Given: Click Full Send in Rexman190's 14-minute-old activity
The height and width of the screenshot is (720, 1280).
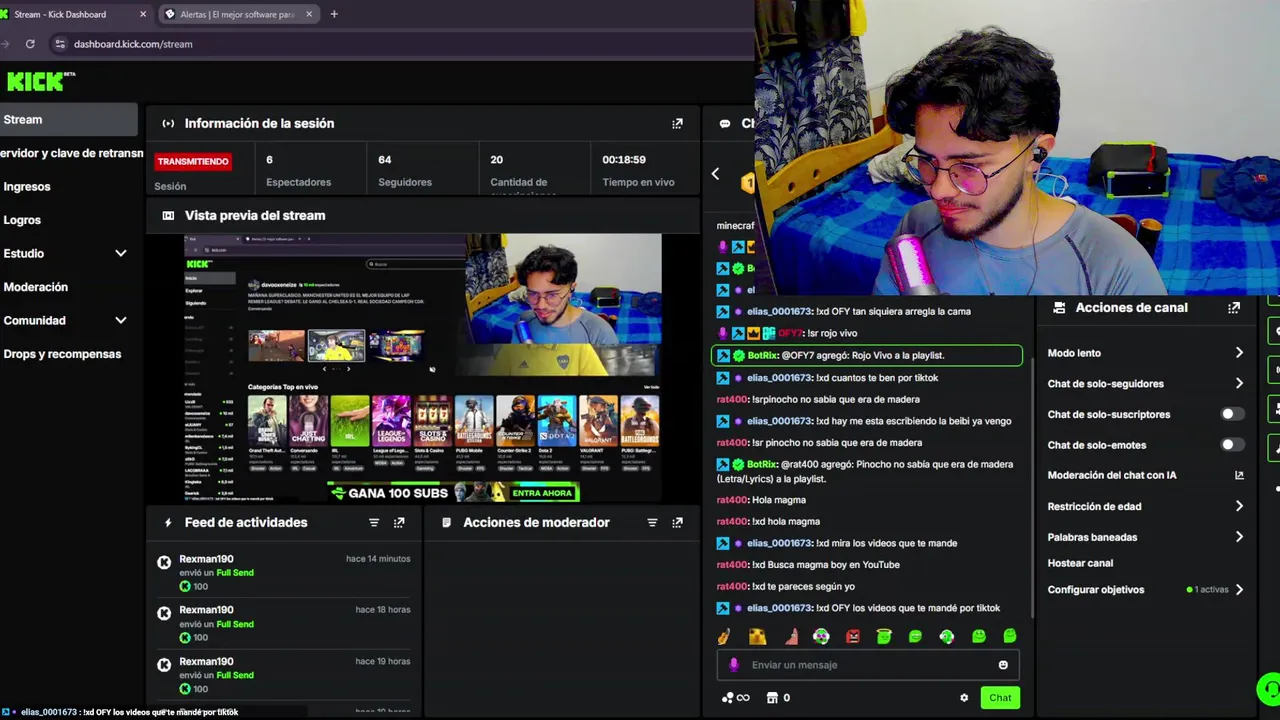Looking at the screenshot, I should tap(235, 573).
